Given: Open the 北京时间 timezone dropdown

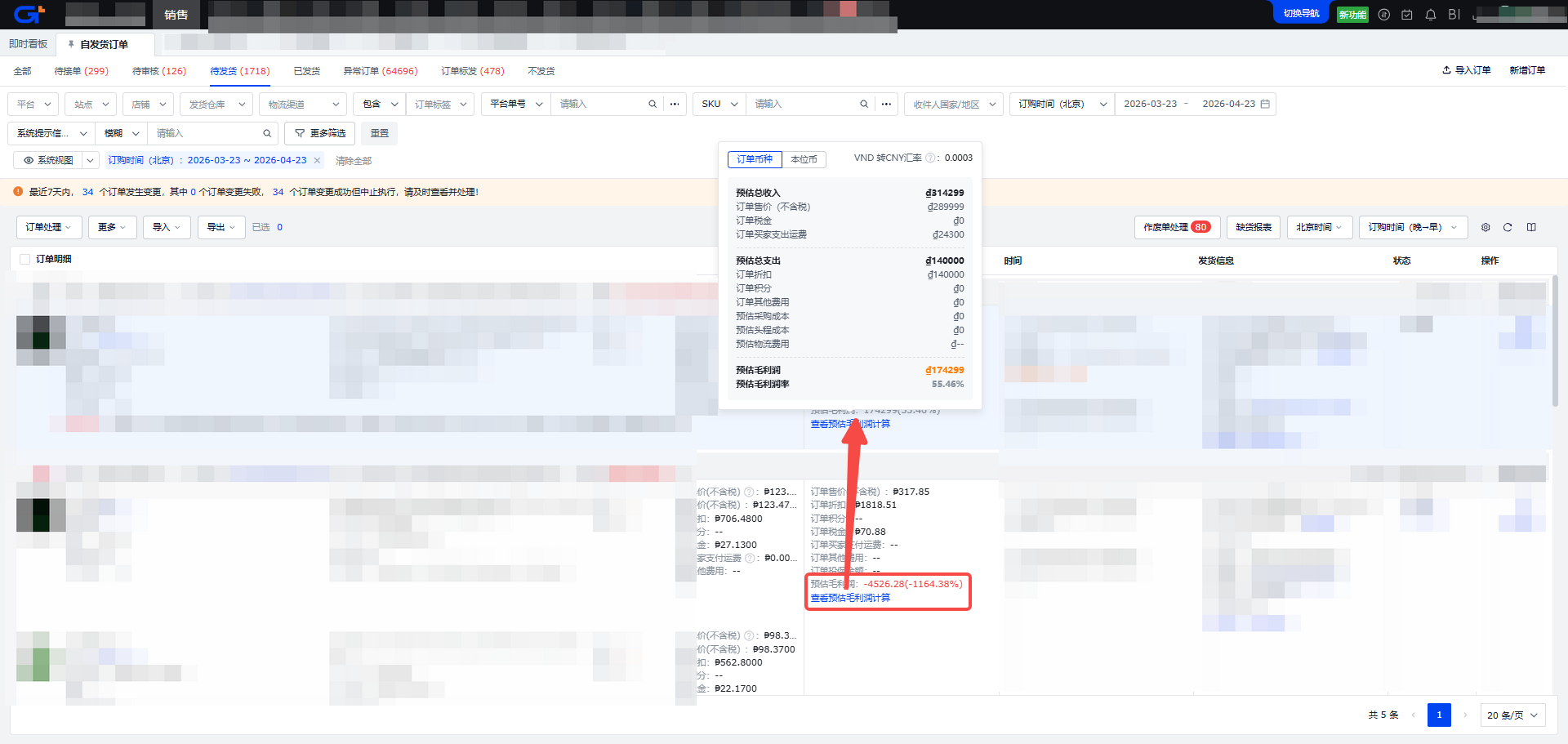Looking at the screenshot, I should click(1320, 227).
